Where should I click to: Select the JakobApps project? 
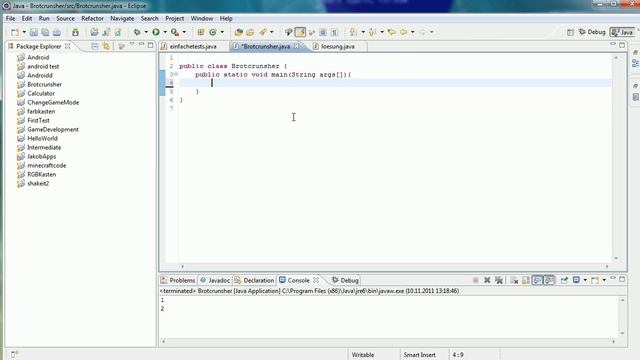click(41, 156)
